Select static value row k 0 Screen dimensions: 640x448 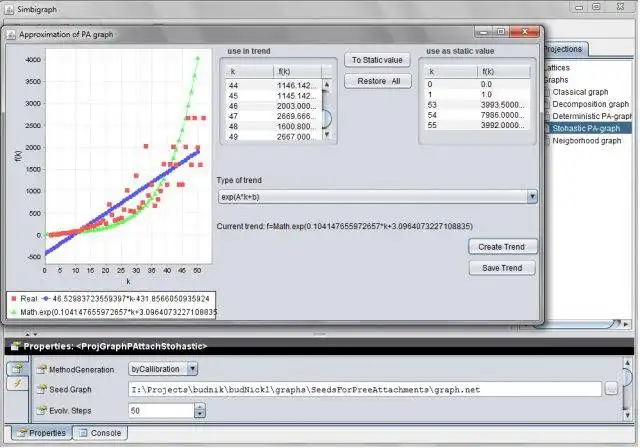[x=477, y=84]
